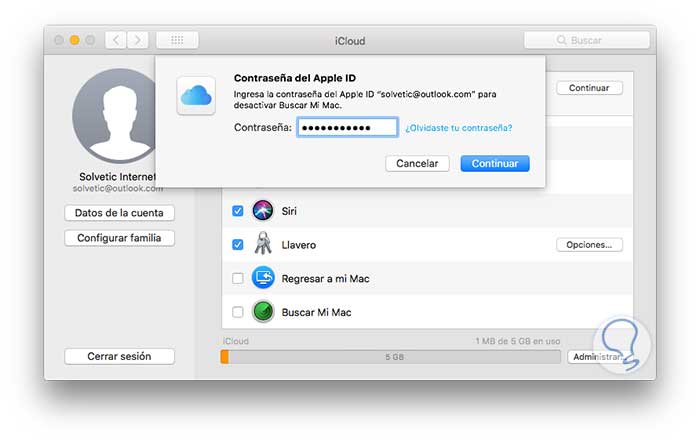Image resolution: width=700 pixels, height=443 pixels.
Task: Go back with the left arrow button
Action: (116, 40)
